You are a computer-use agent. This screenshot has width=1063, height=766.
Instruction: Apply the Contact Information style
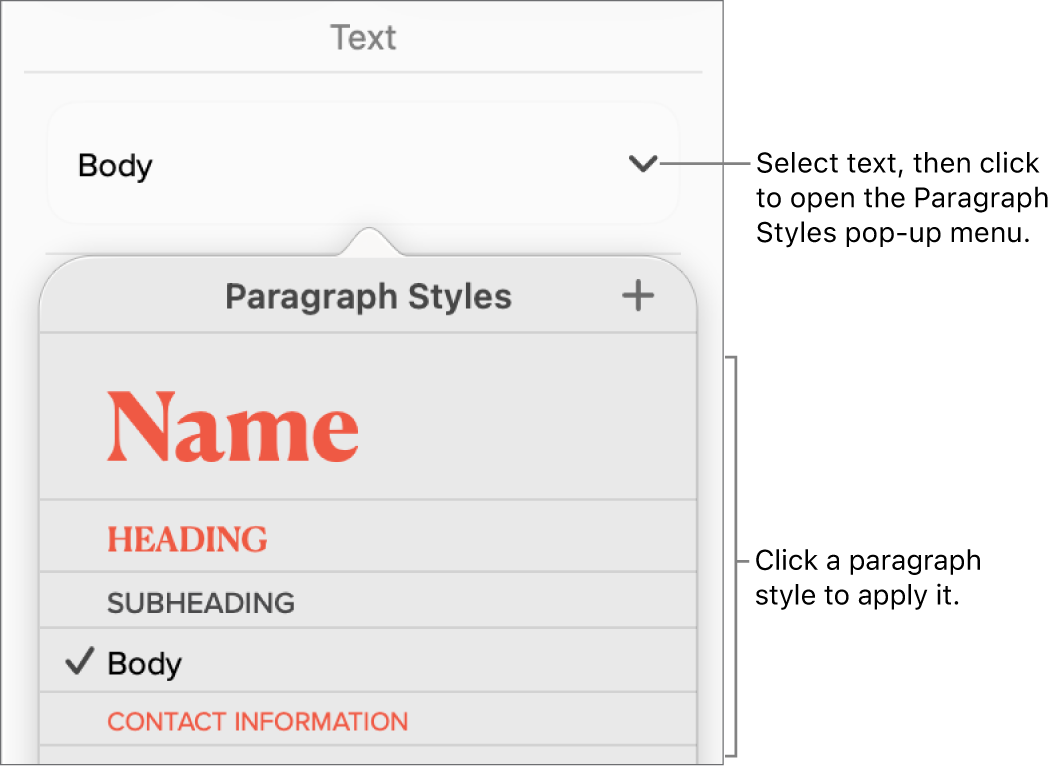(x=257, y=721)
